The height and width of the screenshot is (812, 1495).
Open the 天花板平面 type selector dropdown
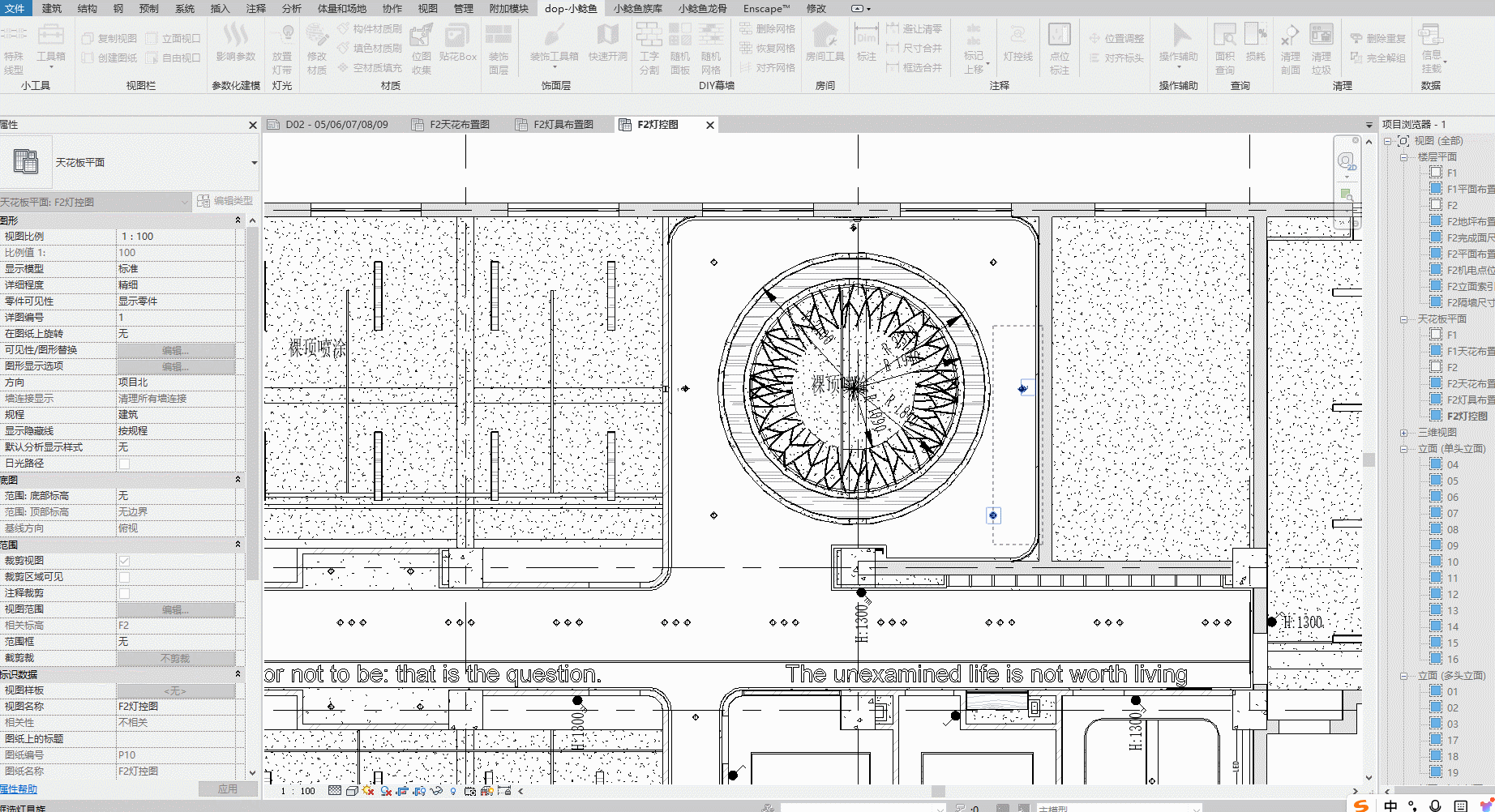click(x=254, y=163)
